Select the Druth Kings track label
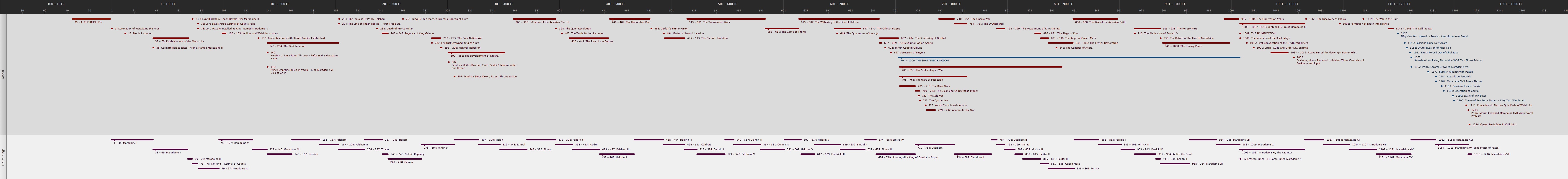 tap(3, 157)
